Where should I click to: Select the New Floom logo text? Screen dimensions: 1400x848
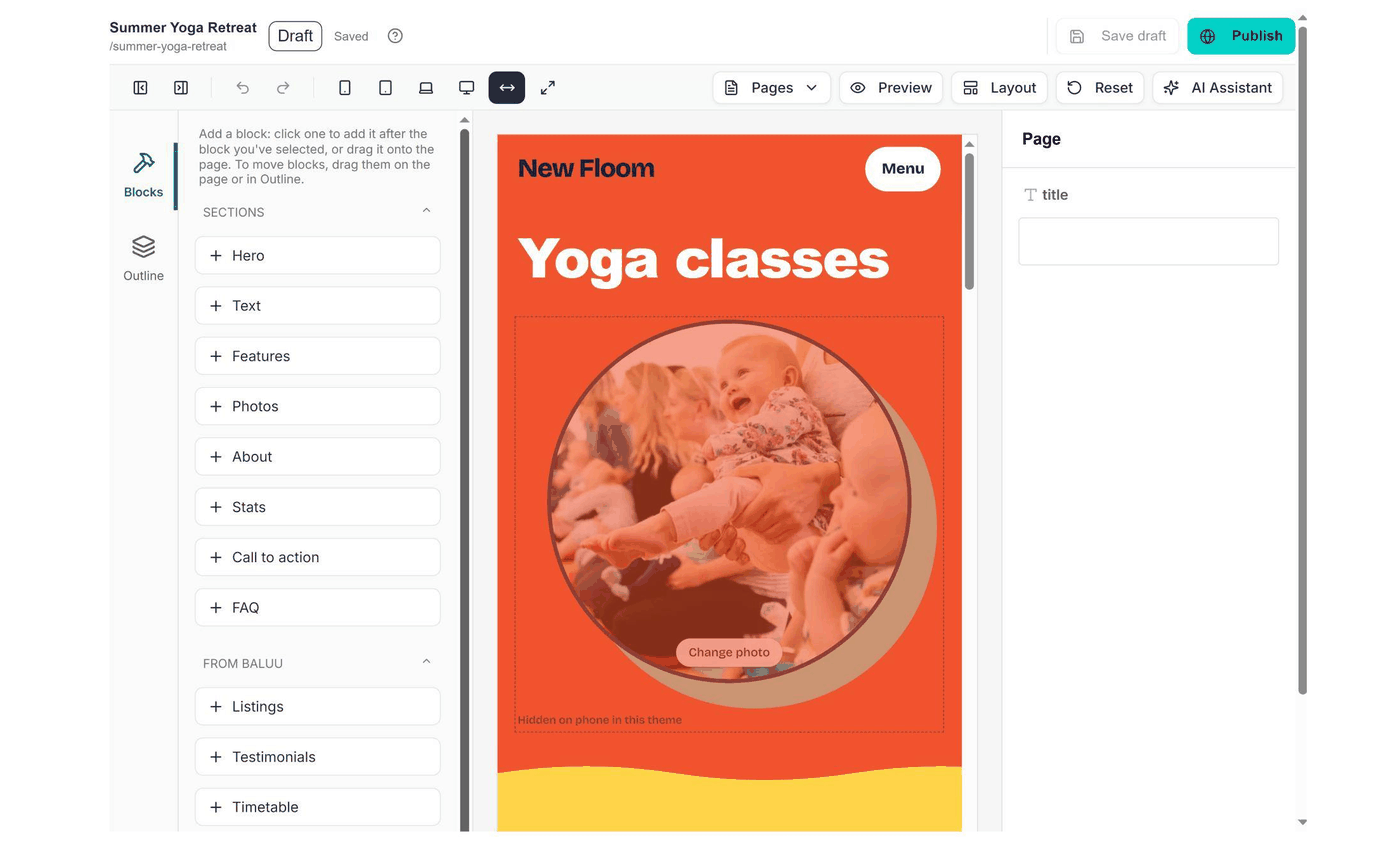586,168
